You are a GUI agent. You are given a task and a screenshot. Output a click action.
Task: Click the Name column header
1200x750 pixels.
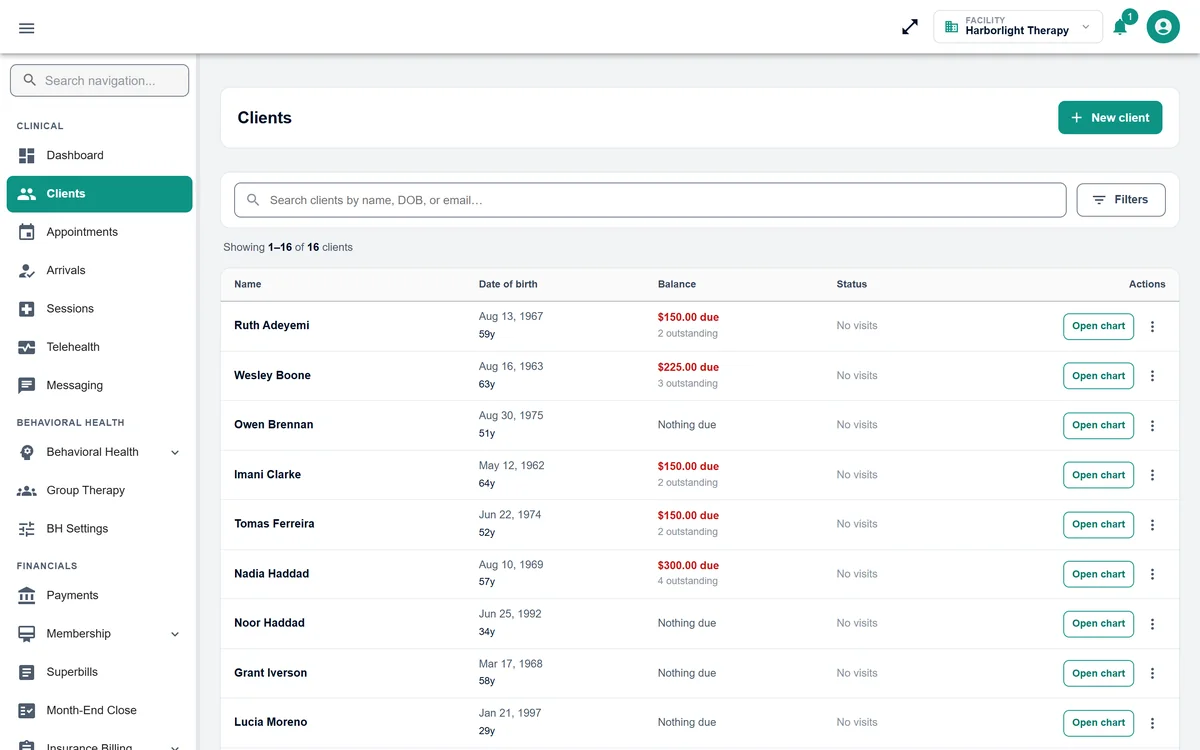(x=248, y=284)
